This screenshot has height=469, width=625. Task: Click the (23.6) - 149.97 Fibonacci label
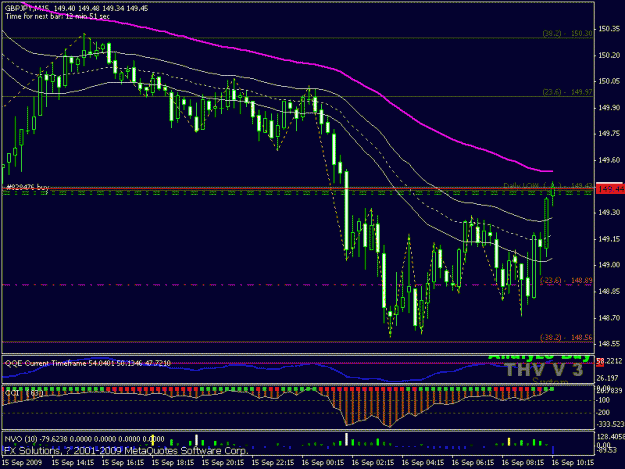567,92
